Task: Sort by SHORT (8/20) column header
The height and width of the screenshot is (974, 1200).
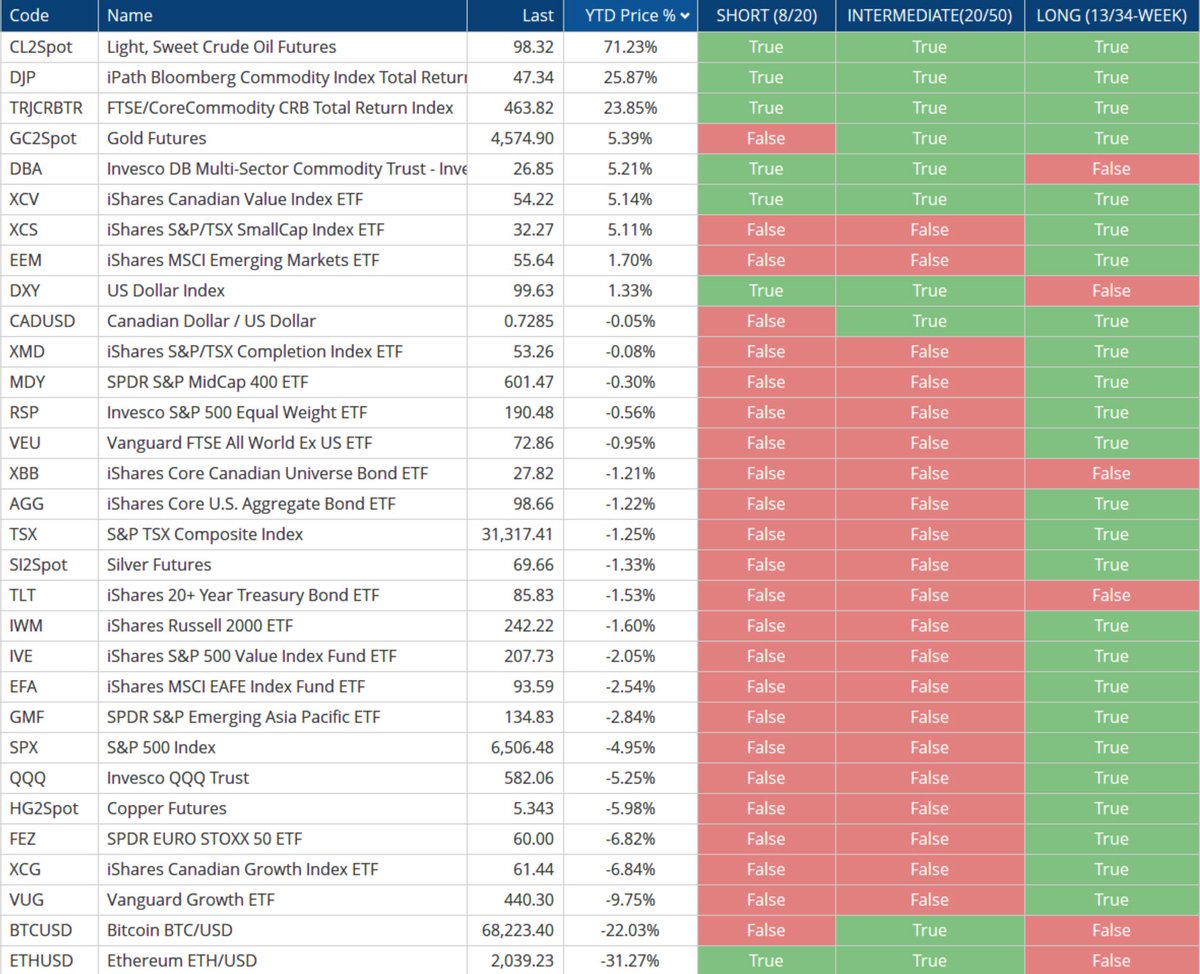Action: [x=766, y=16]
